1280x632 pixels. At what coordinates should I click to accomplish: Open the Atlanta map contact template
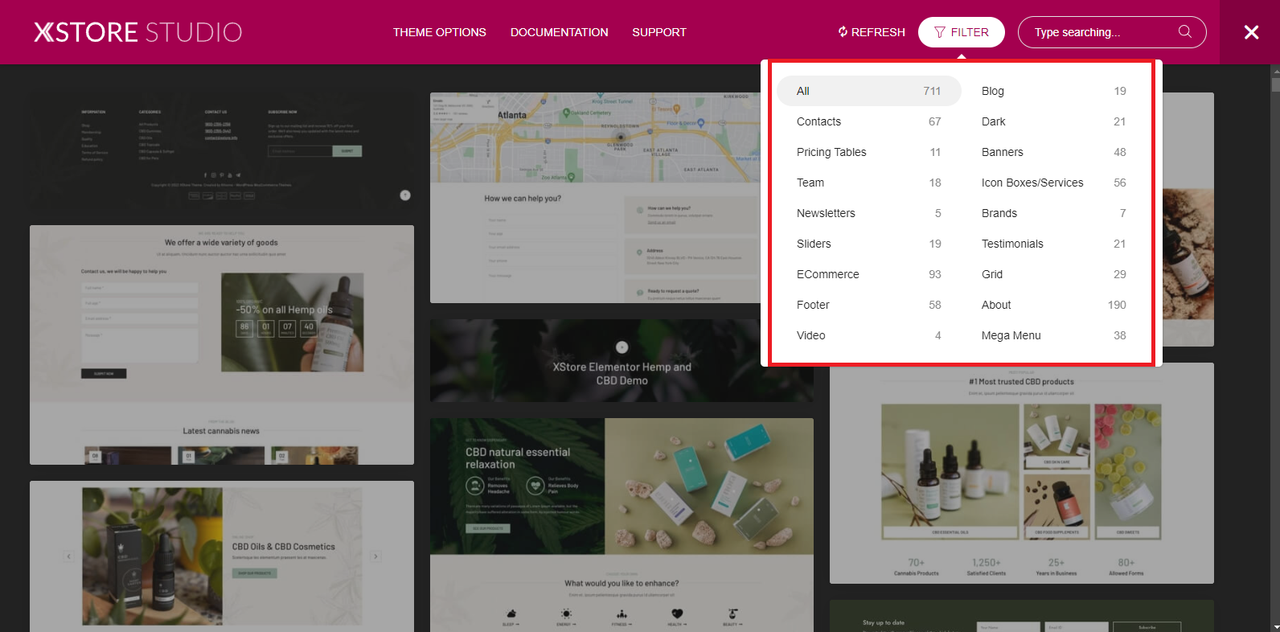596,197
